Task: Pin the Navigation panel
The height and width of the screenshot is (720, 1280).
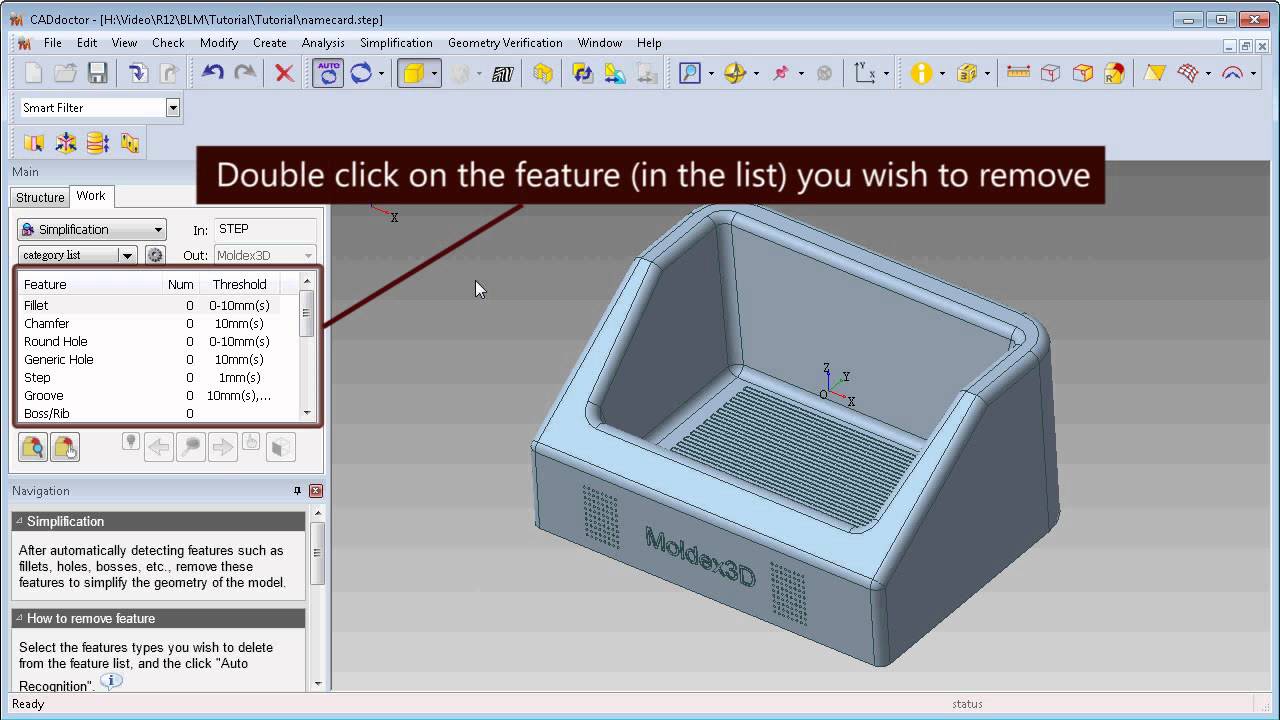Action: click(x=297, y=491)
